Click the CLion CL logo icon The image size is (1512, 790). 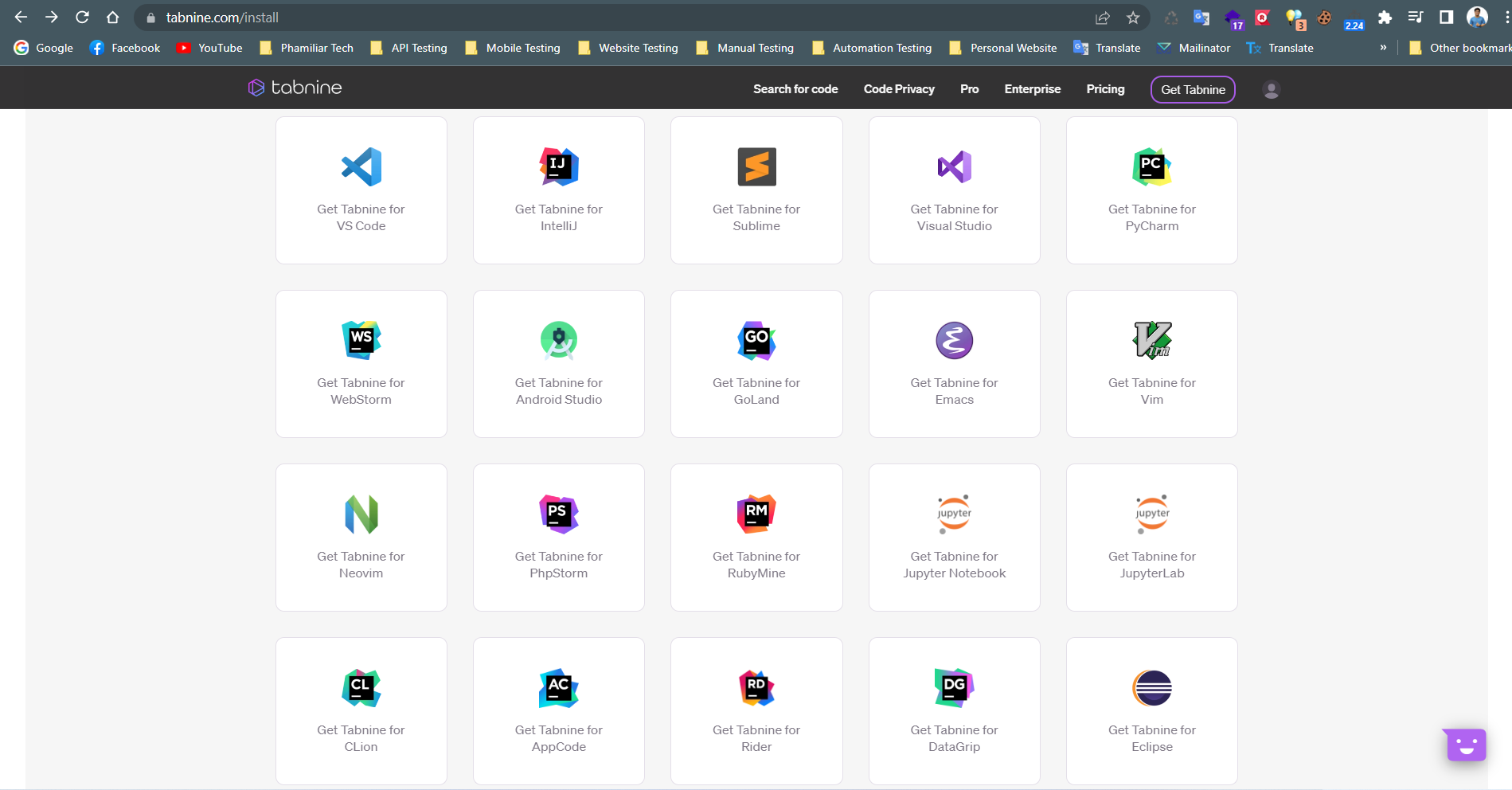pyautogui.click(x=361, y=688)
